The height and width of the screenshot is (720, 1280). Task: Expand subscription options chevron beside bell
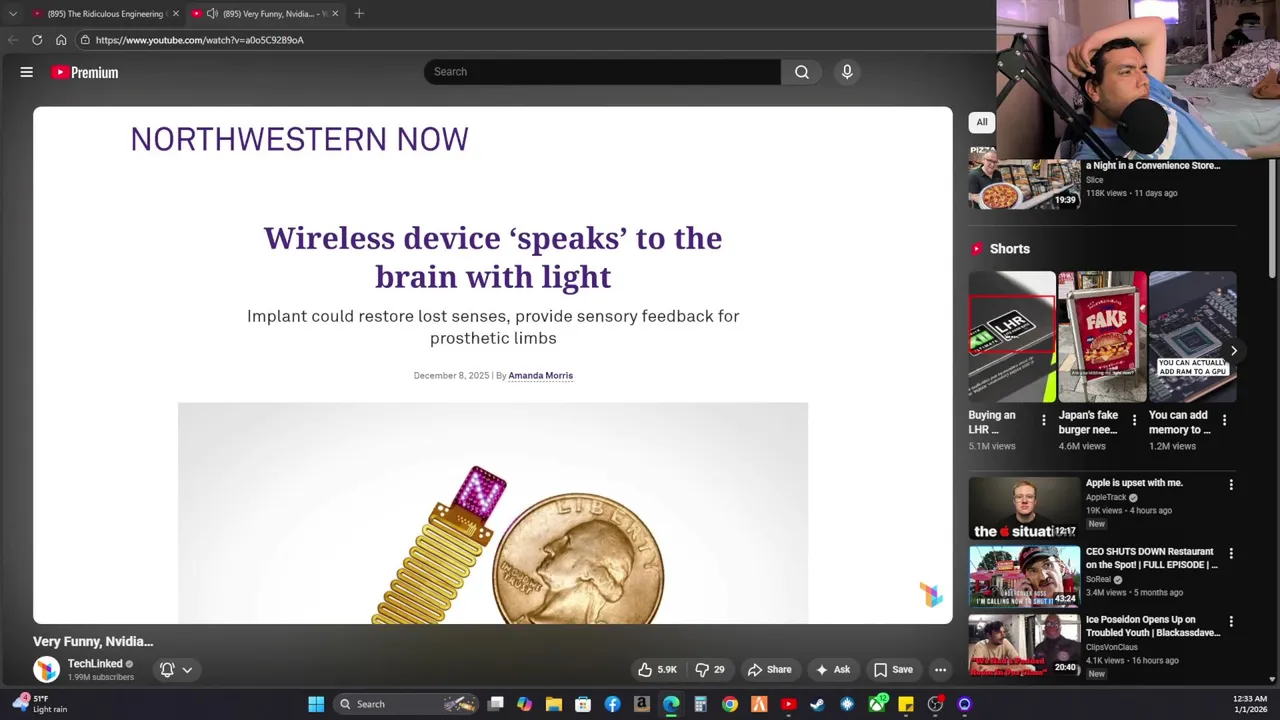point(187,670)
